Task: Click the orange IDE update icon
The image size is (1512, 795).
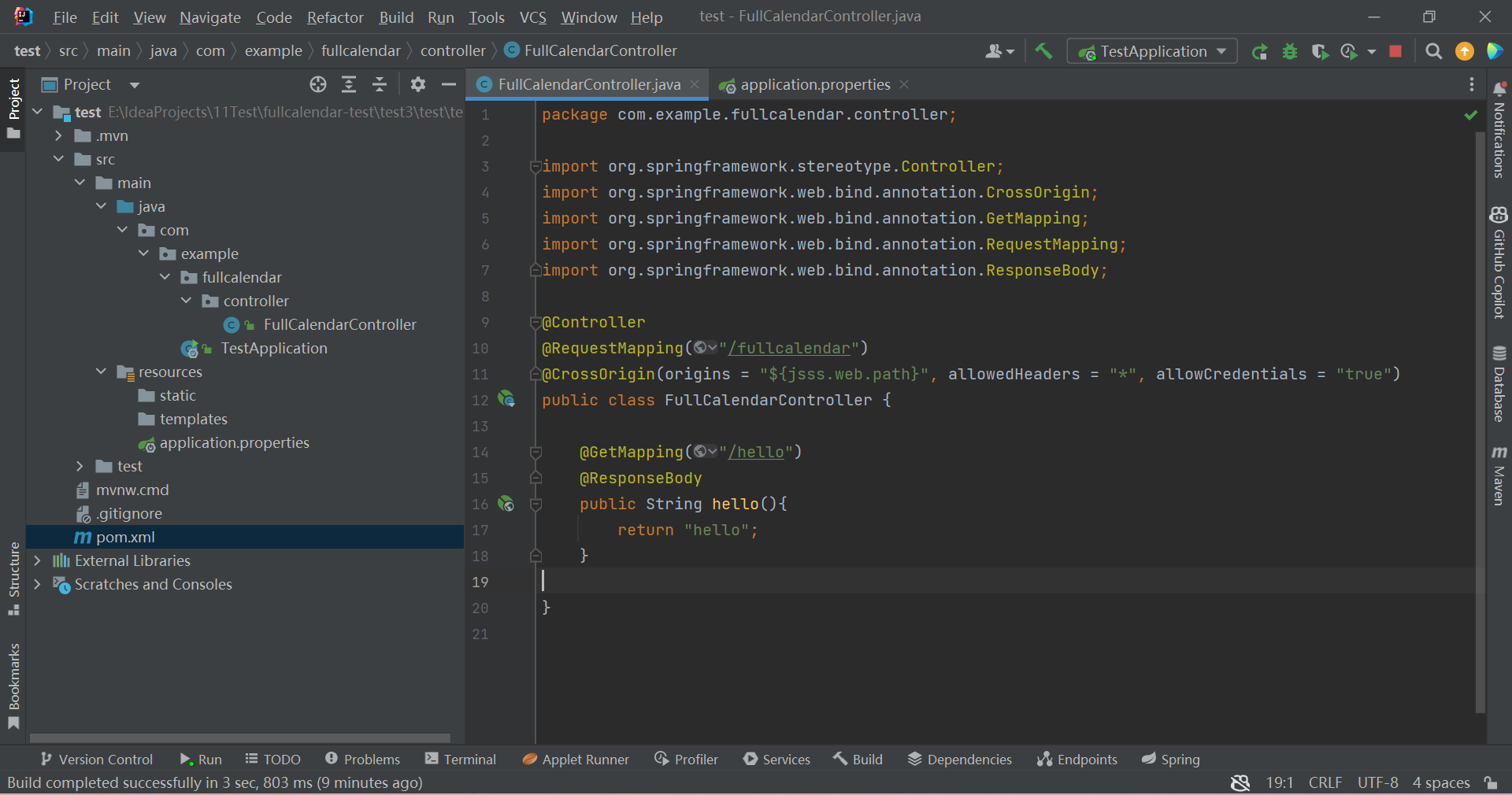Action: point(1465,51)
